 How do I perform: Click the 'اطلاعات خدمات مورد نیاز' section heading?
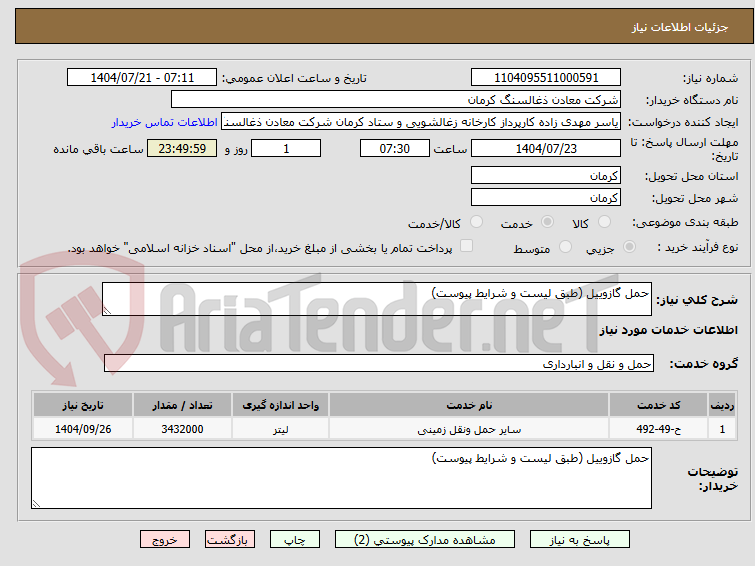668,330
